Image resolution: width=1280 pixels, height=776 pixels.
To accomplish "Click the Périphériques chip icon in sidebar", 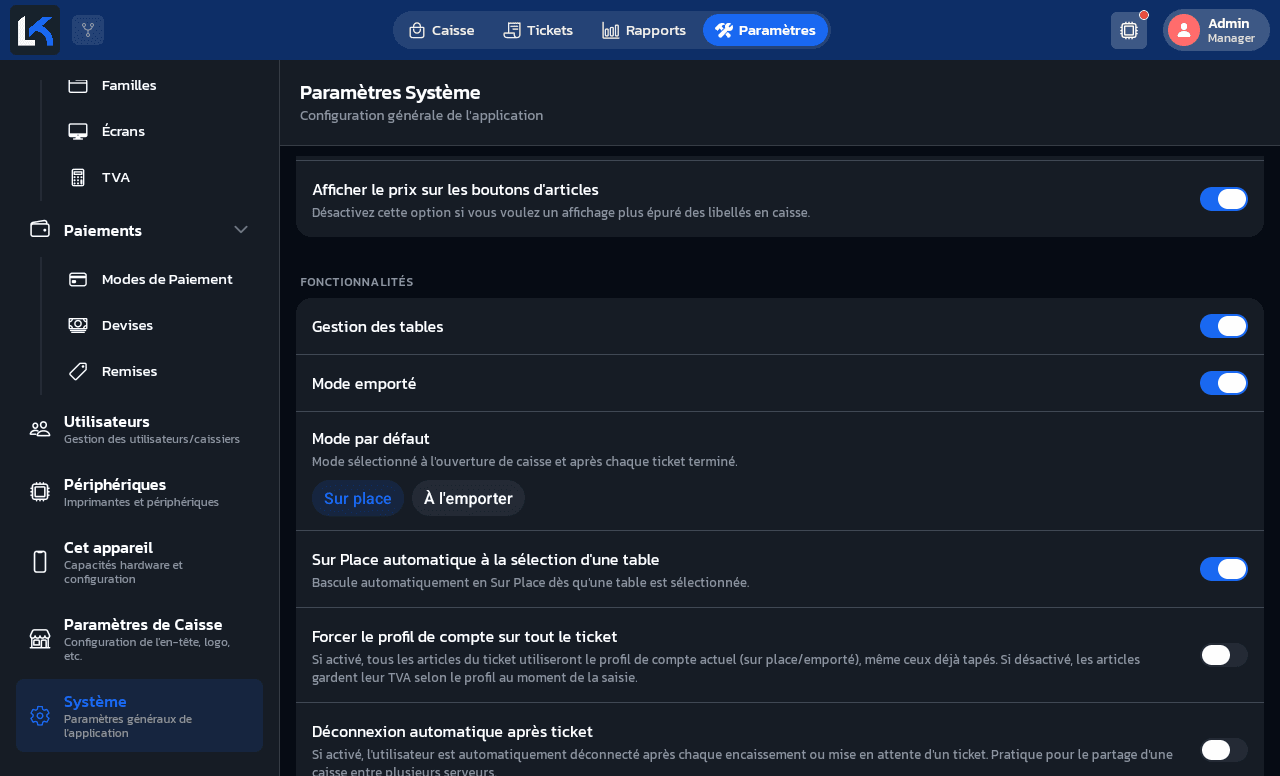I will pyautogui.click(x=40, y=492).
